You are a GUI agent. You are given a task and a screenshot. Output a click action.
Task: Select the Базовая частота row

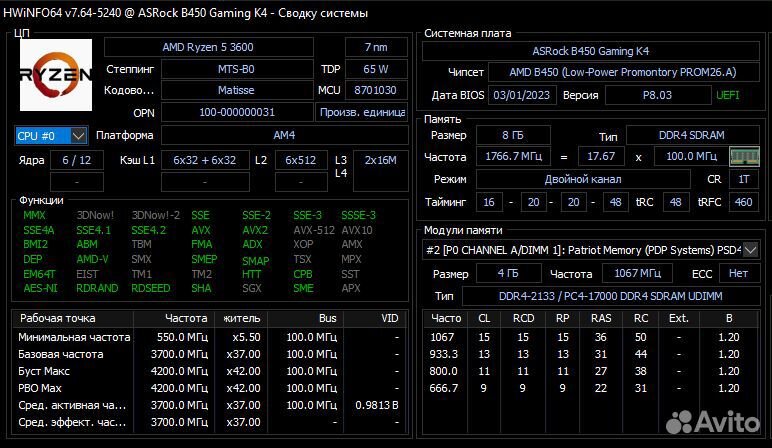tap(211, 354)
